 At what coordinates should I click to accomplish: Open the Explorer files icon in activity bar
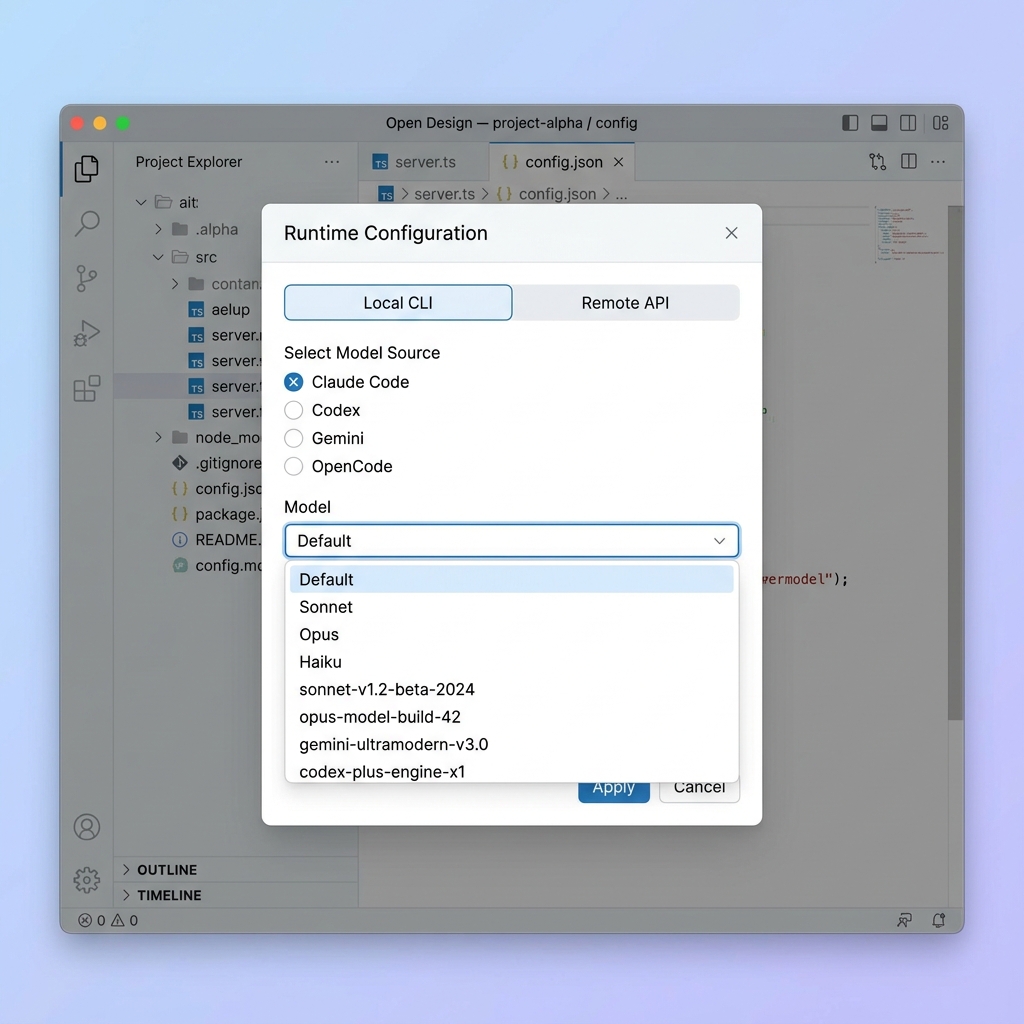tap(86, 168)
